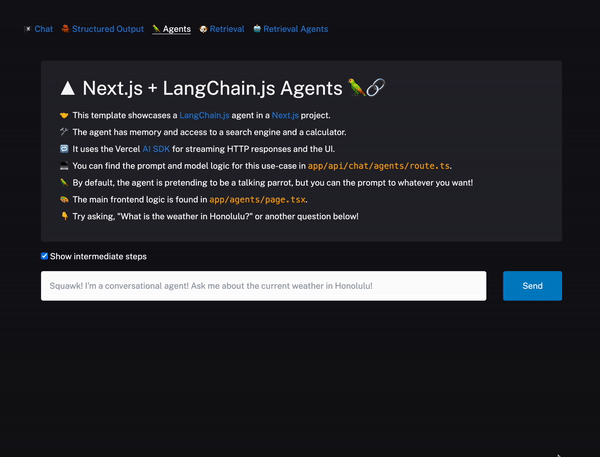Click the 'Show intermediate steps' label
The image size is (600, 457).
(x=98, y=256)
